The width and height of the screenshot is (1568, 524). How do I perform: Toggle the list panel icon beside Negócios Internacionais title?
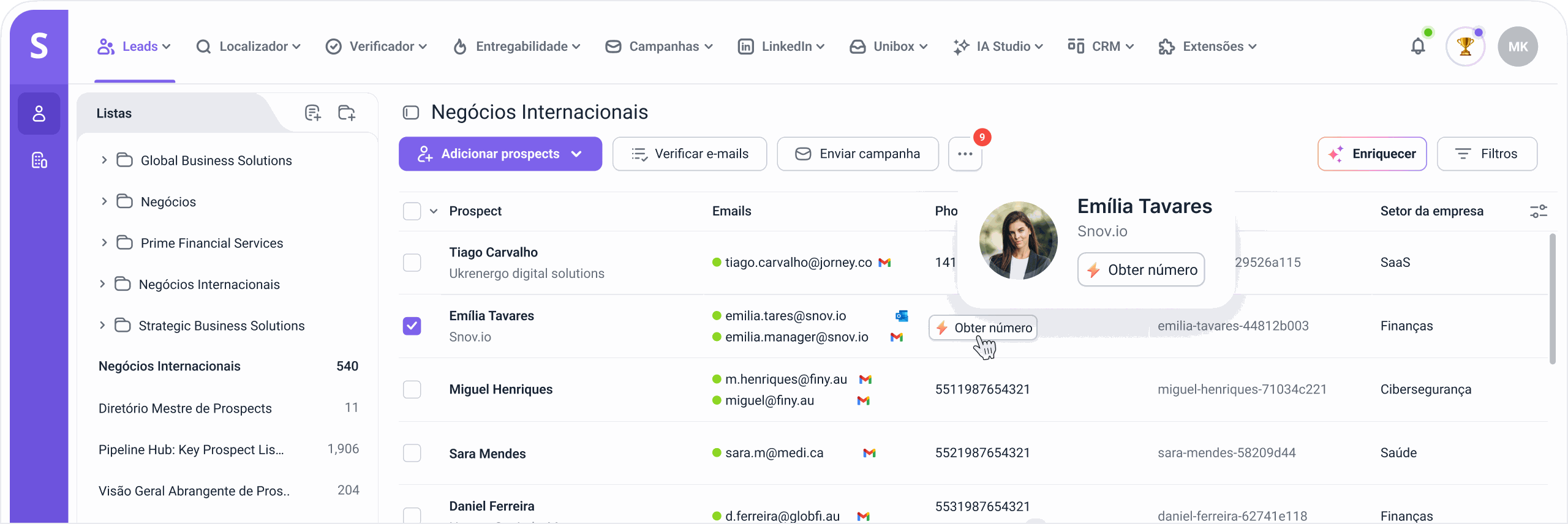tap(410, 113)
